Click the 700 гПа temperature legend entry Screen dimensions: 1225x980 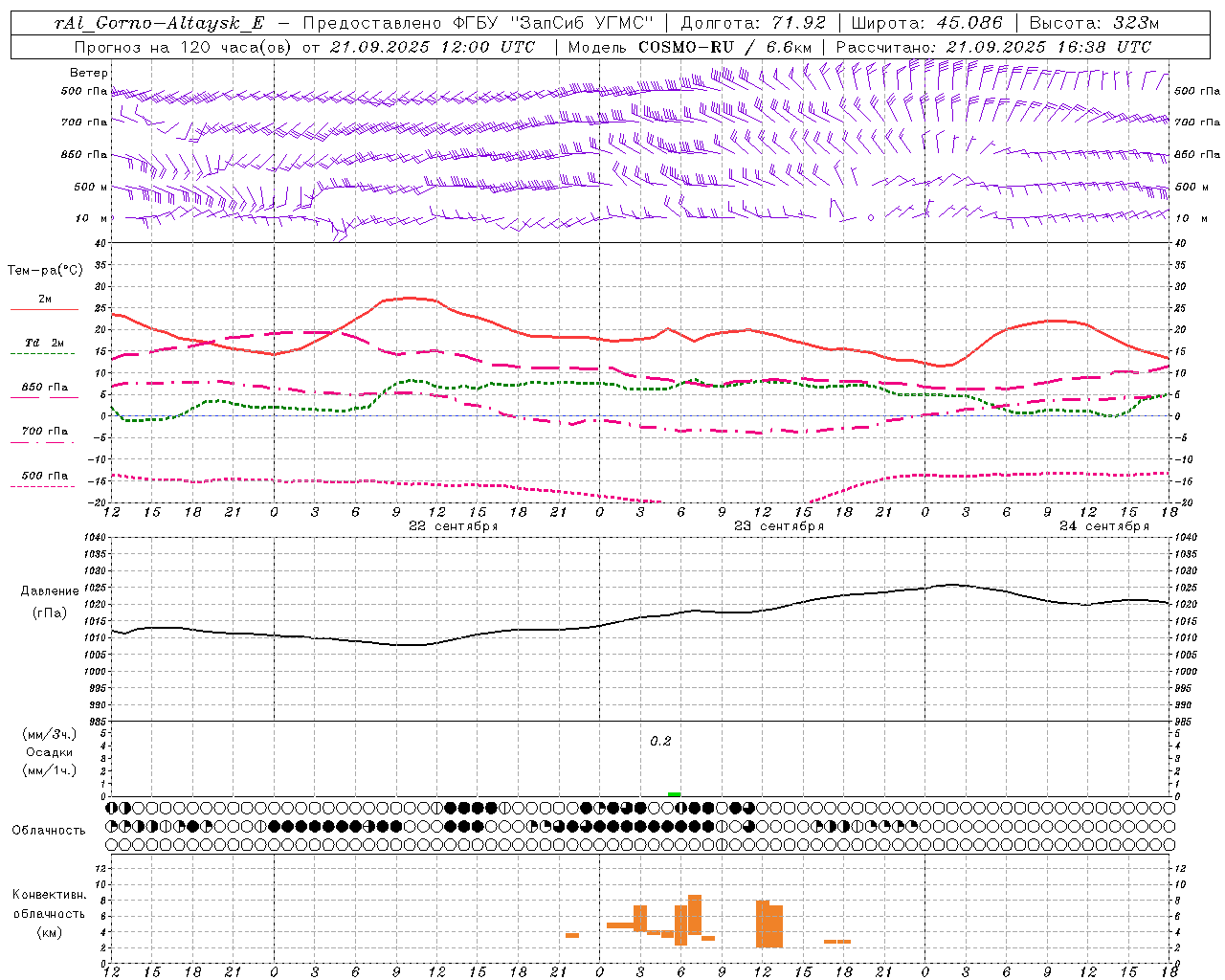pos(45,432)
